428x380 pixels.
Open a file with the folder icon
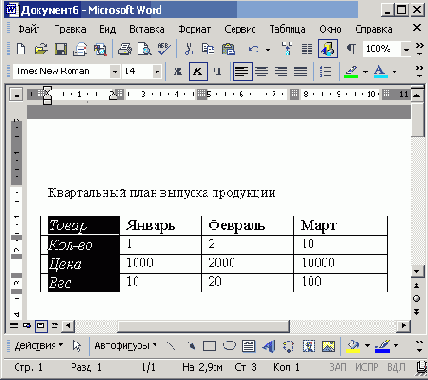tap(41, 49)
